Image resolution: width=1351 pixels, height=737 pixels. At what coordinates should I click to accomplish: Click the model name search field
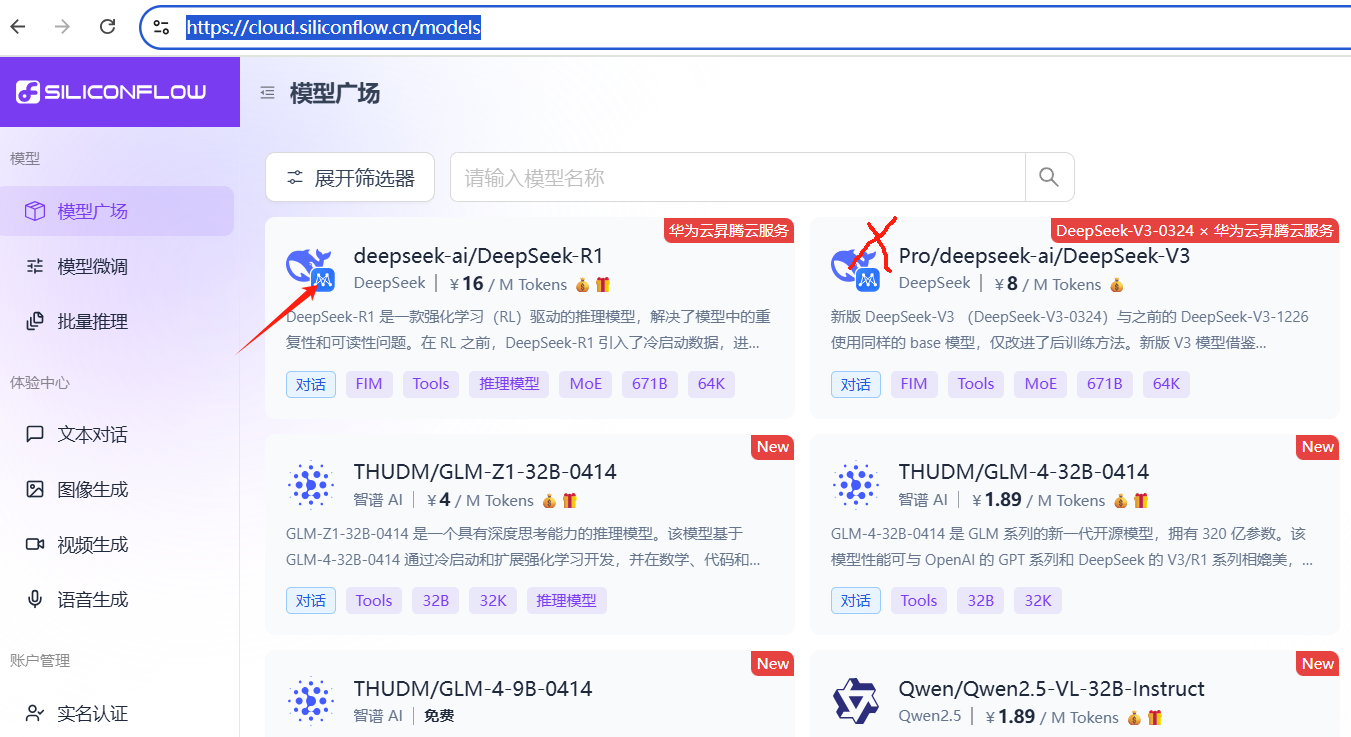click(x=738, y=177)
